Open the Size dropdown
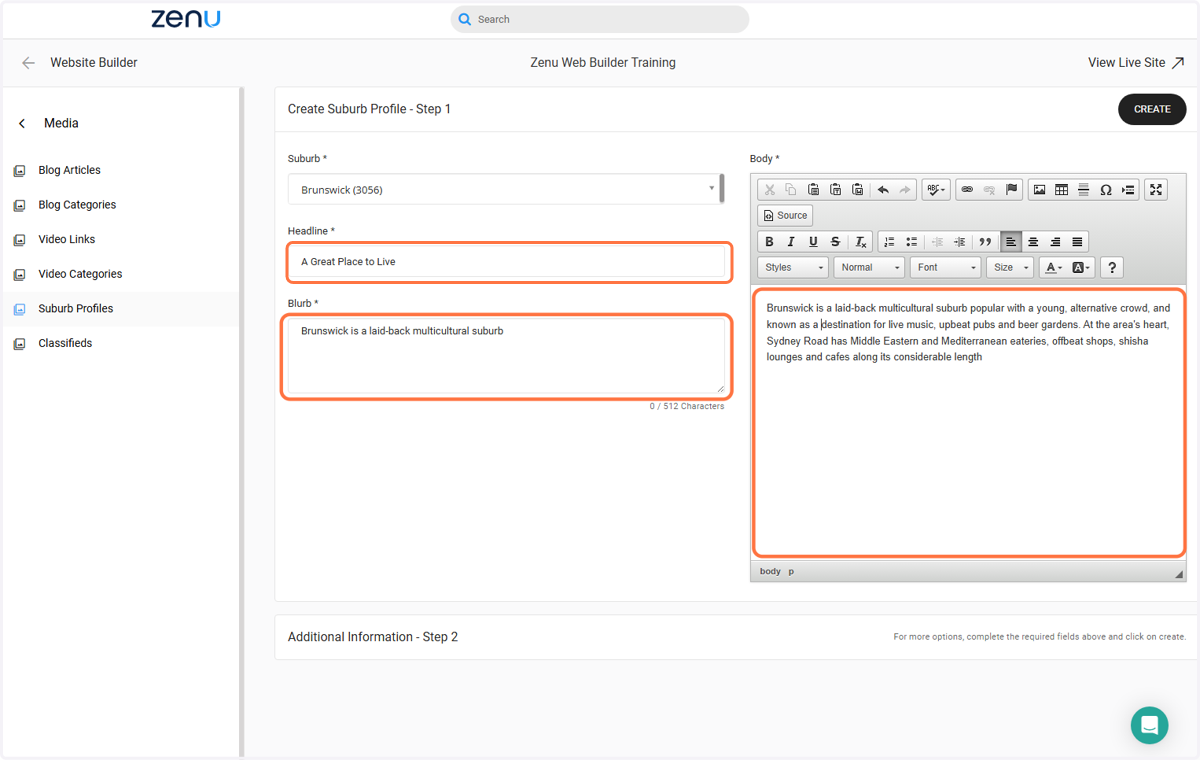 (1010, 267)
